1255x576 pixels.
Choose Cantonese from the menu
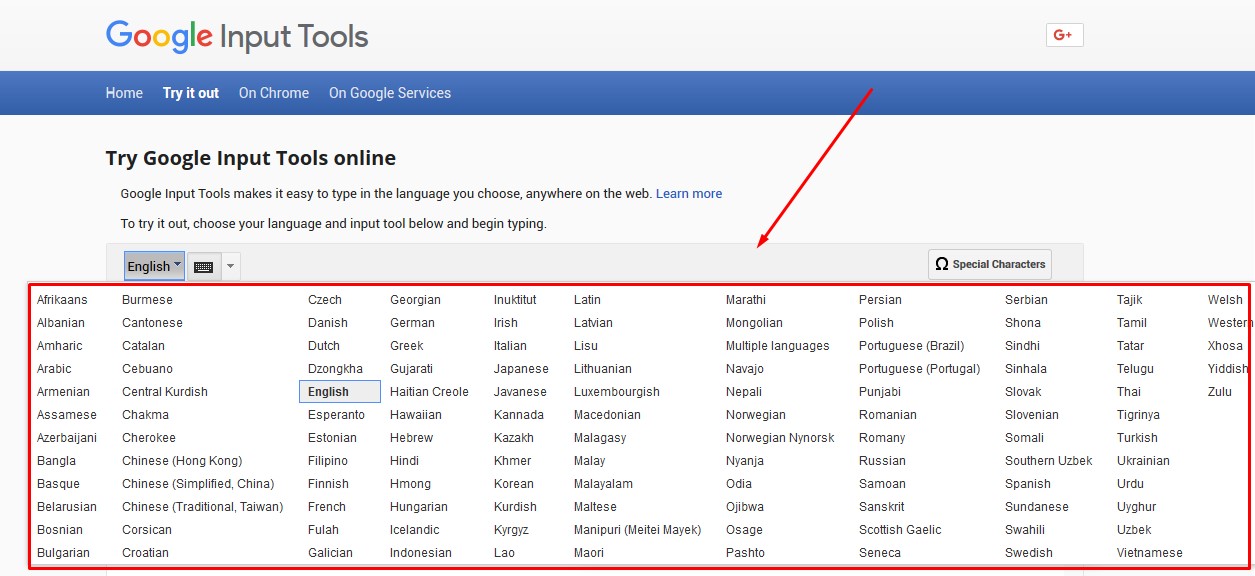click(x=152, y=323)
